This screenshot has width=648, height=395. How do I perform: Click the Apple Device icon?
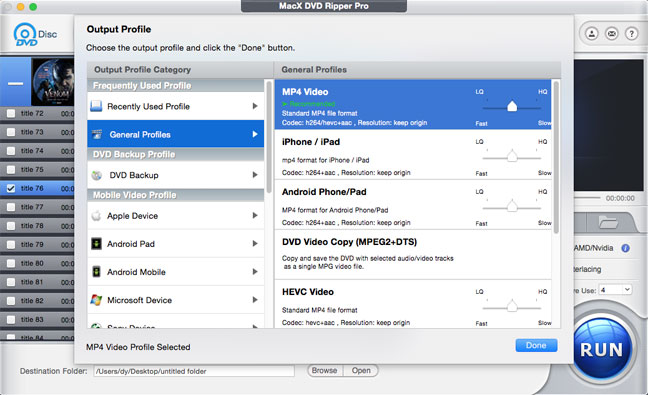click(96, 216)
